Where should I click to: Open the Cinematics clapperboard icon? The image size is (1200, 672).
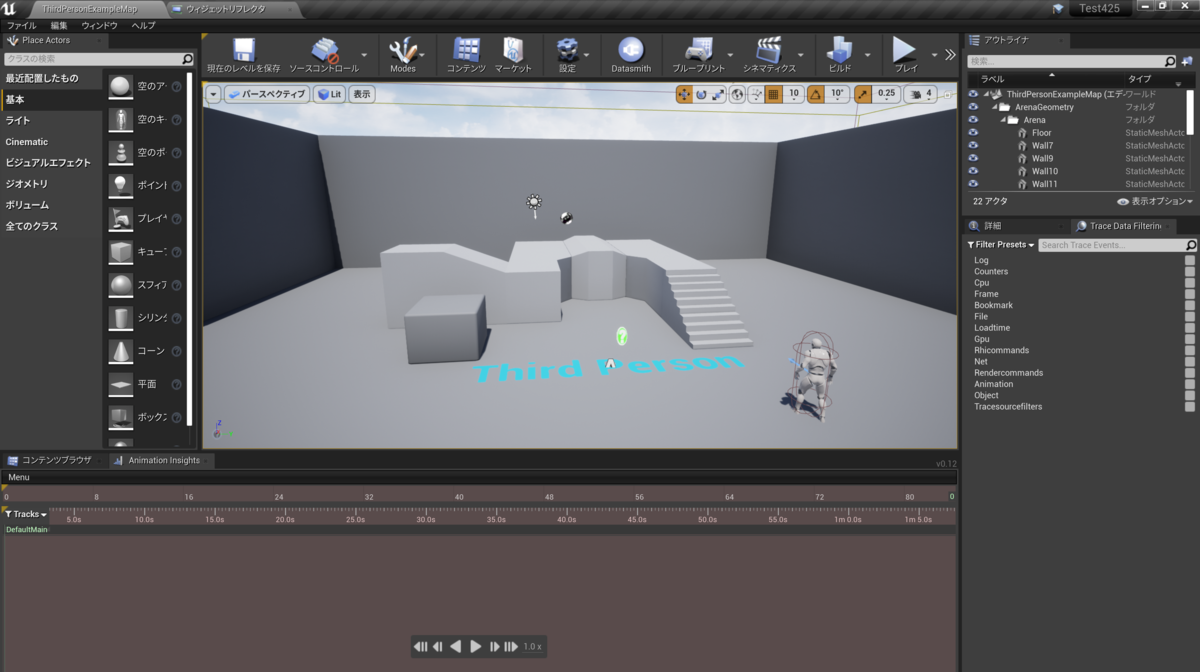pos(768,50)
